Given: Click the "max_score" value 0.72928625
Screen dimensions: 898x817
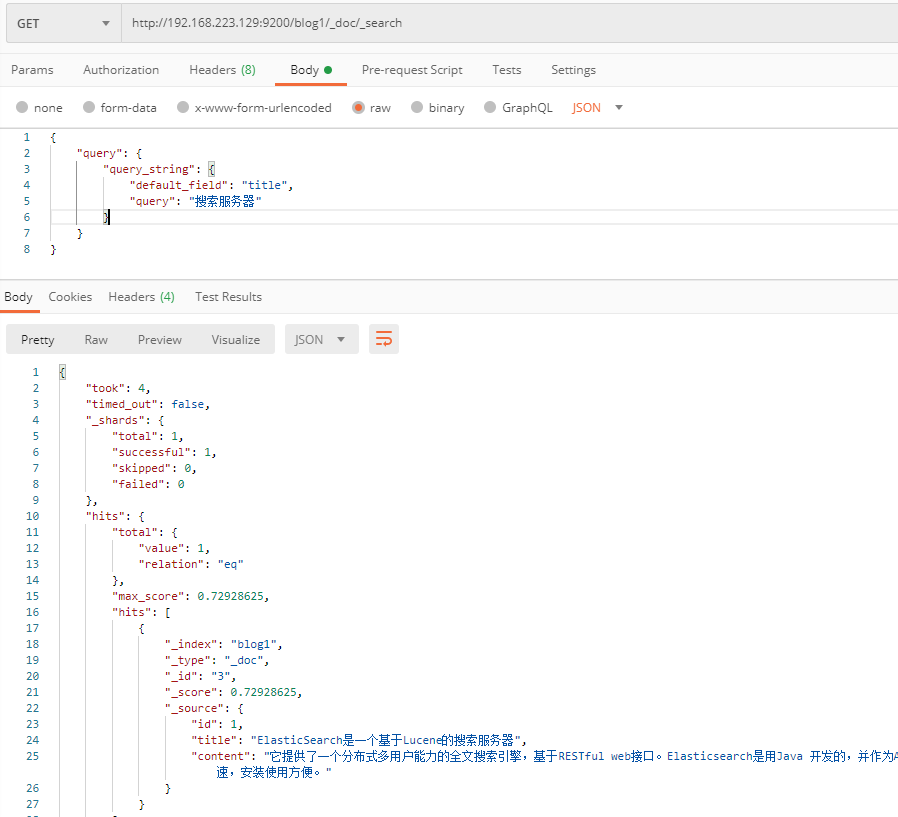Looking at the screenshot, I should pyautogui.click(x=230, y=597).
